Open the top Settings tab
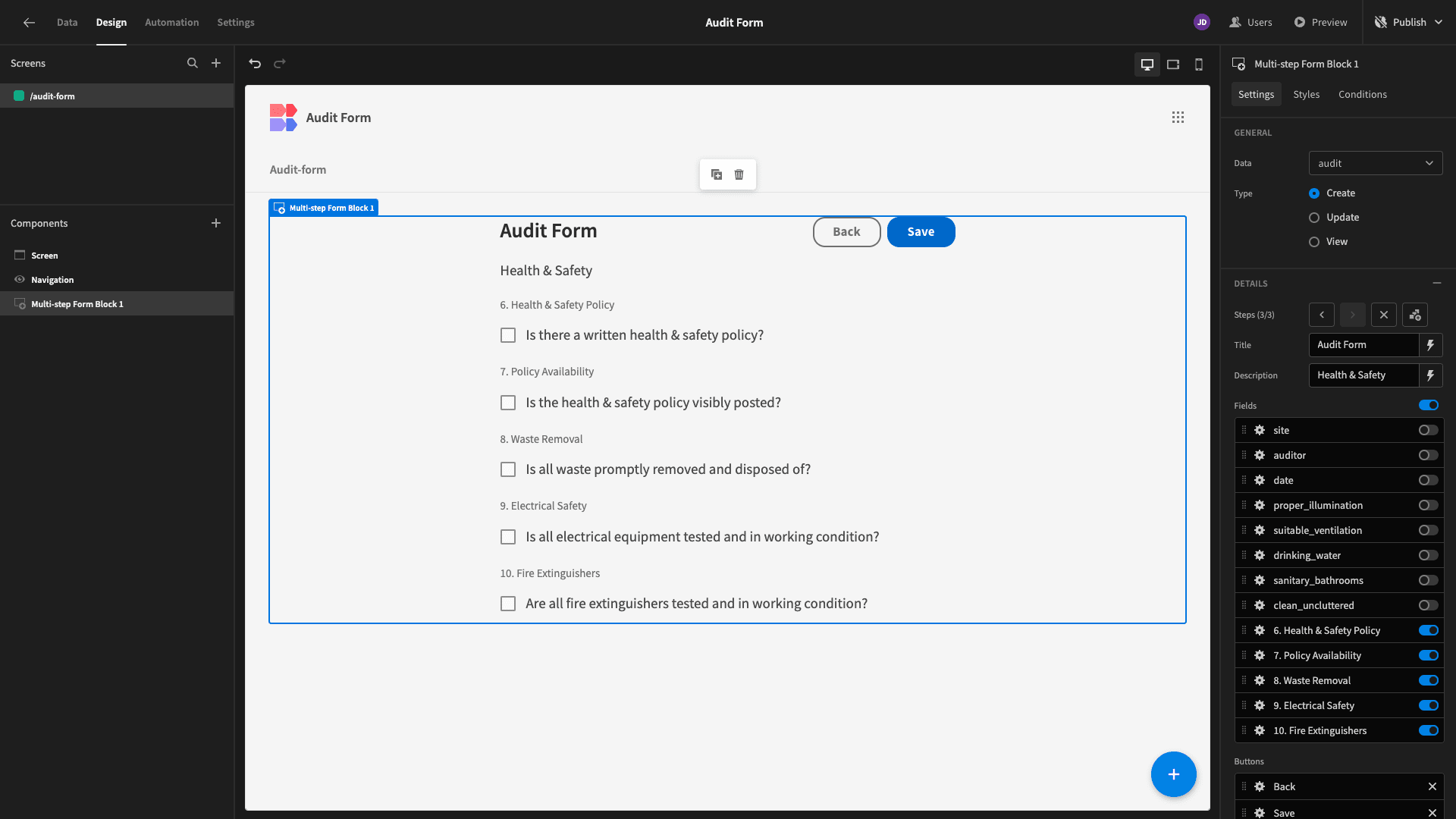This screenshot has width=1456, height=819. (236, 23)
